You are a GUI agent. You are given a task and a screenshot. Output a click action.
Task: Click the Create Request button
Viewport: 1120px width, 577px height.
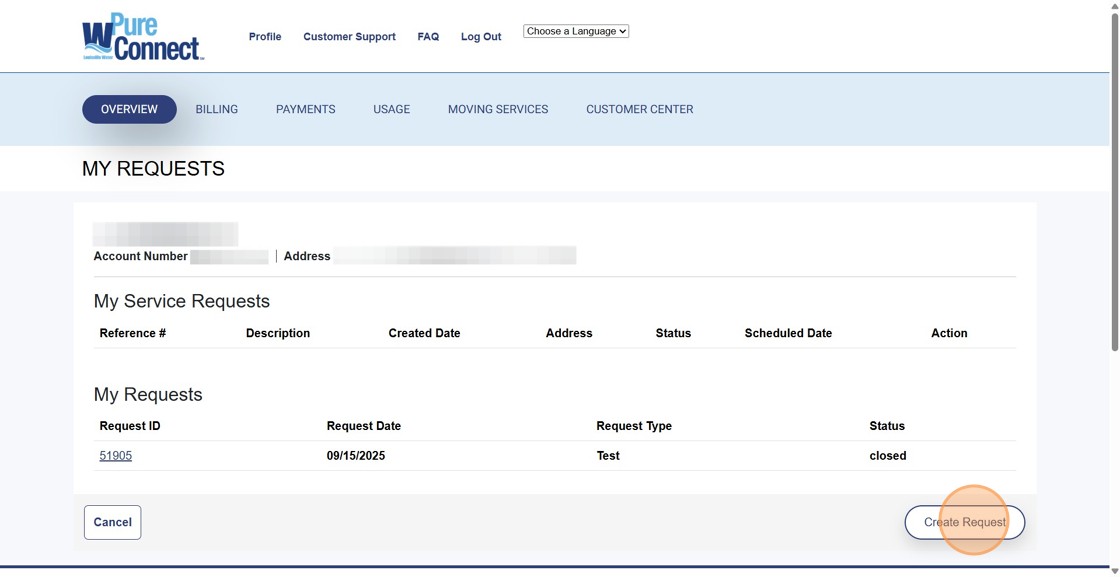tap(964, 521)
